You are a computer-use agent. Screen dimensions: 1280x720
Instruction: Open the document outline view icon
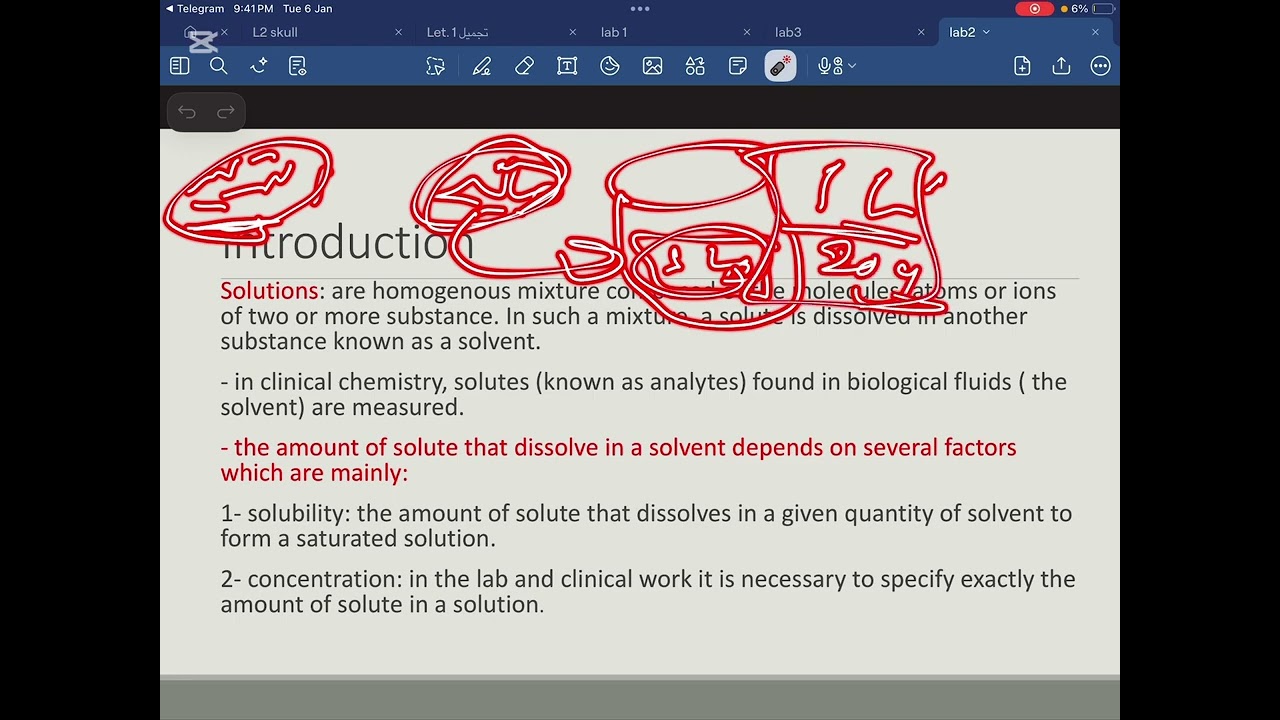(x=297, y=66)
